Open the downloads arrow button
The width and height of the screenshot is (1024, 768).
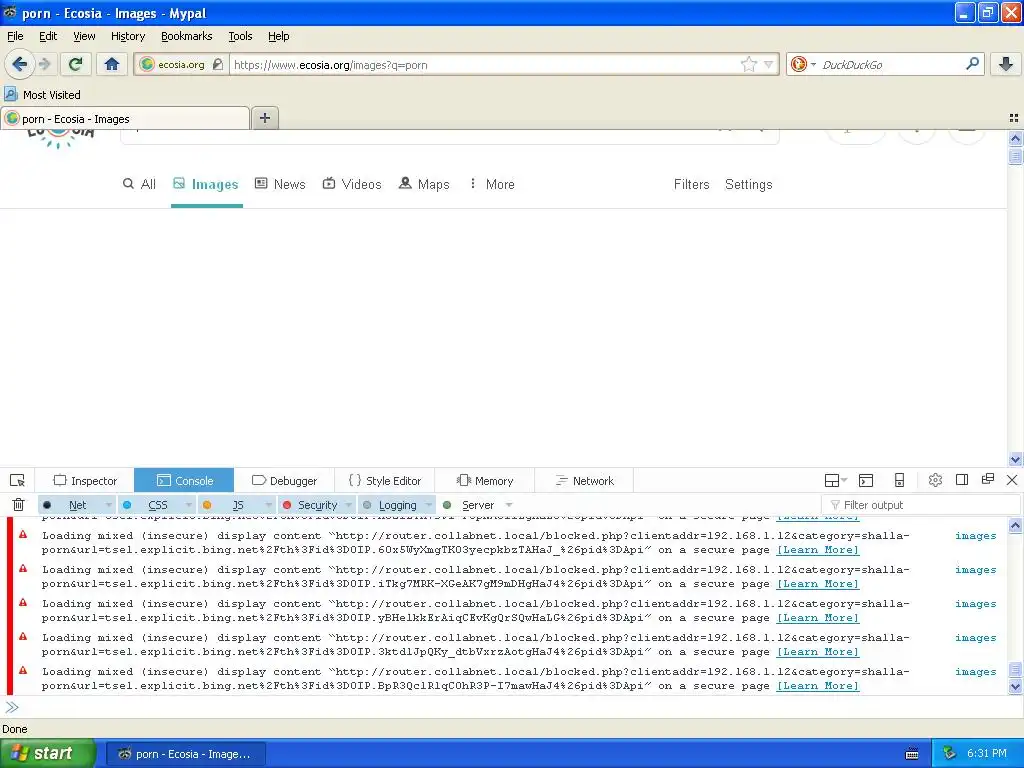pos(1006,64)
